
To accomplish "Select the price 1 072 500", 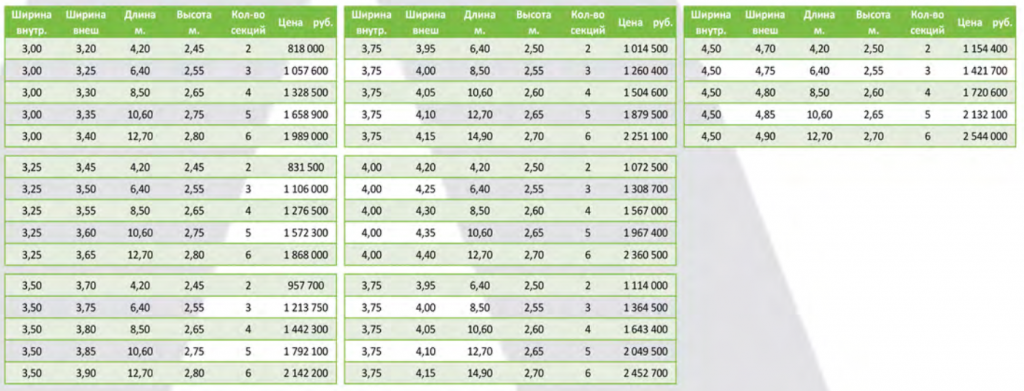I will pos(646,167).
